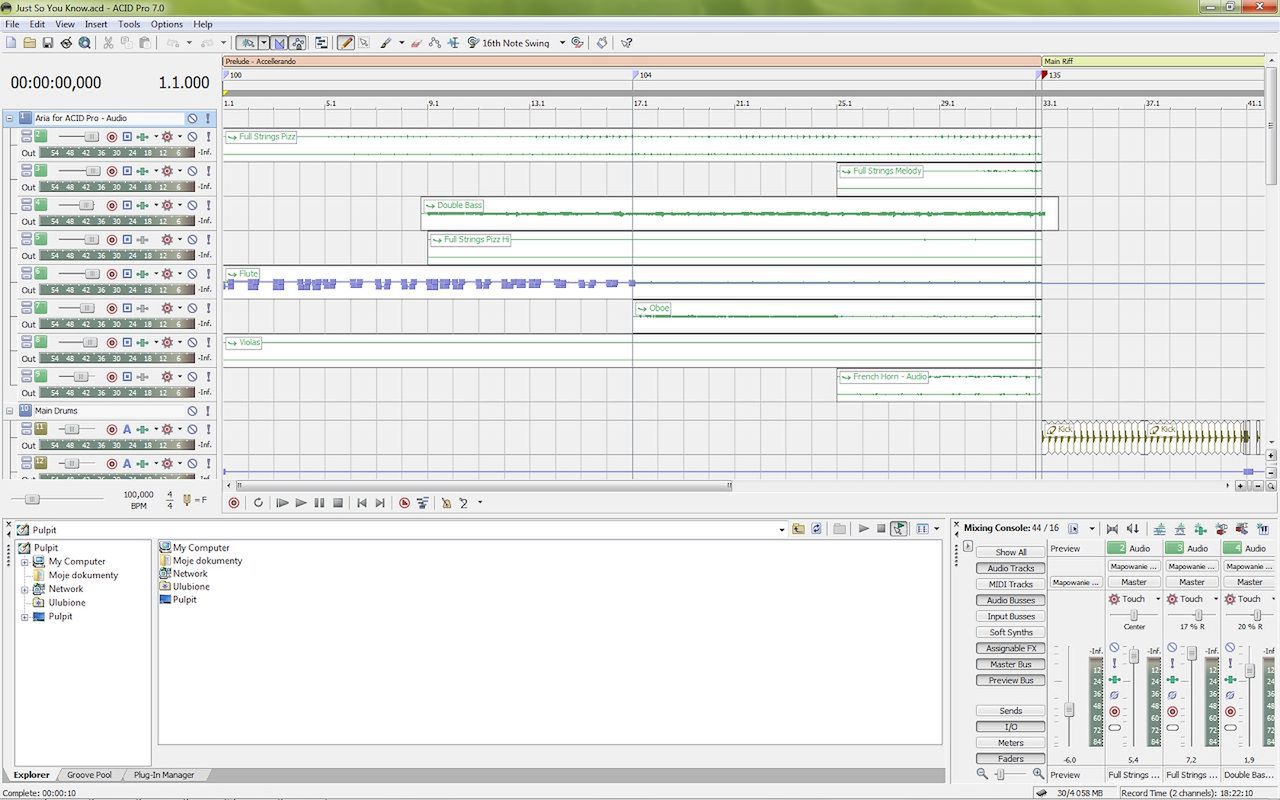Screen dimensions: 1280x800
Task: Toggle Loop Playback in transport bar
Action: pos(258,503)
